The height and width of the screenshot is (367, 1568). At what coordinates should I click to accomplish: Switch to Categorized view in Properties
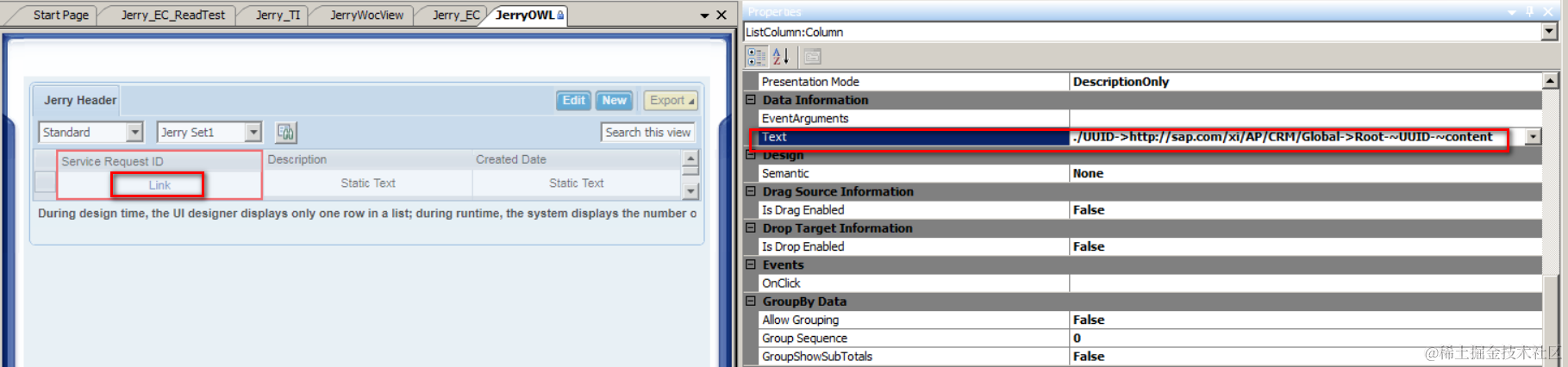click(x=756, y=57)
